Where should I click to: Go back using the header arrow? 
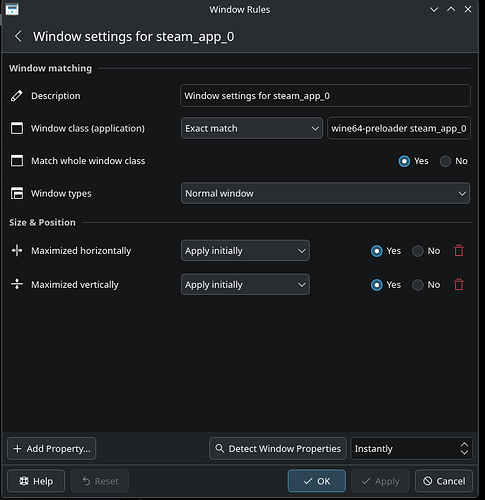tap(18, 36)
